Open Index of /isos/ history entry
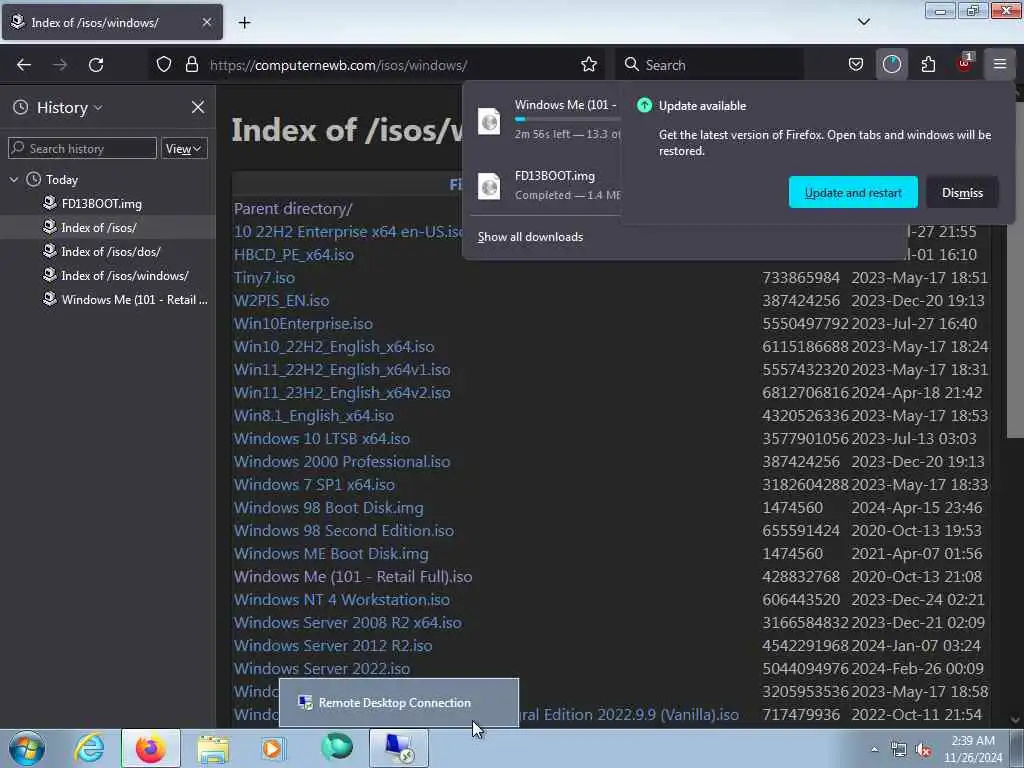This screenshot has height=768, width=1024. coord(99,227)
